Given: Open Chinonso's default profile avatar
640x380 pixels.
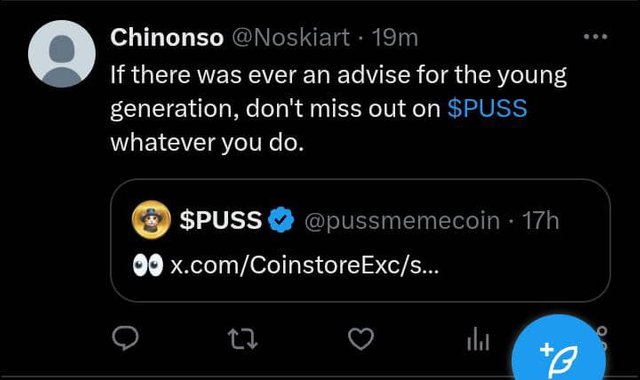Looking at the screenshot, I should [62, 54].
